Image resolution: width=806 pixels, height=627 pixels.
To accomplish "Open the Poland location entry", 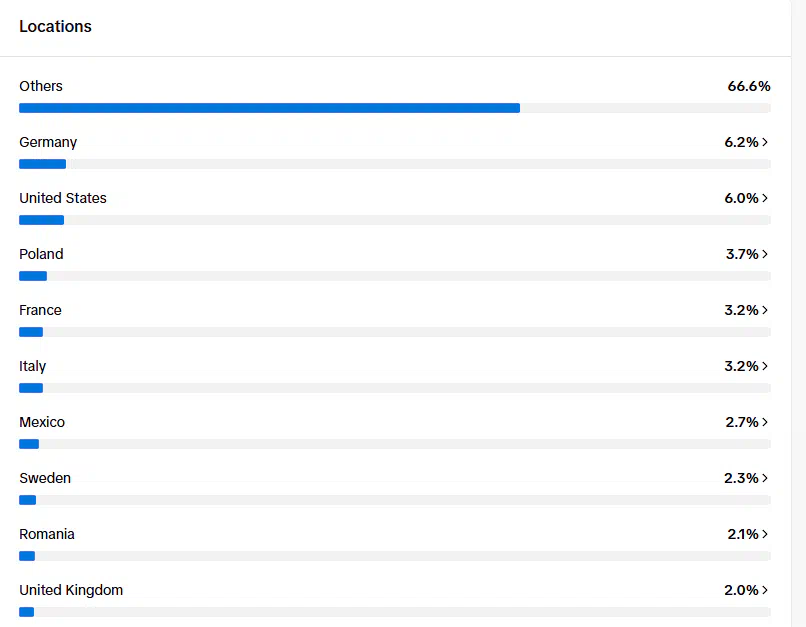I will (x=41, y=254).
